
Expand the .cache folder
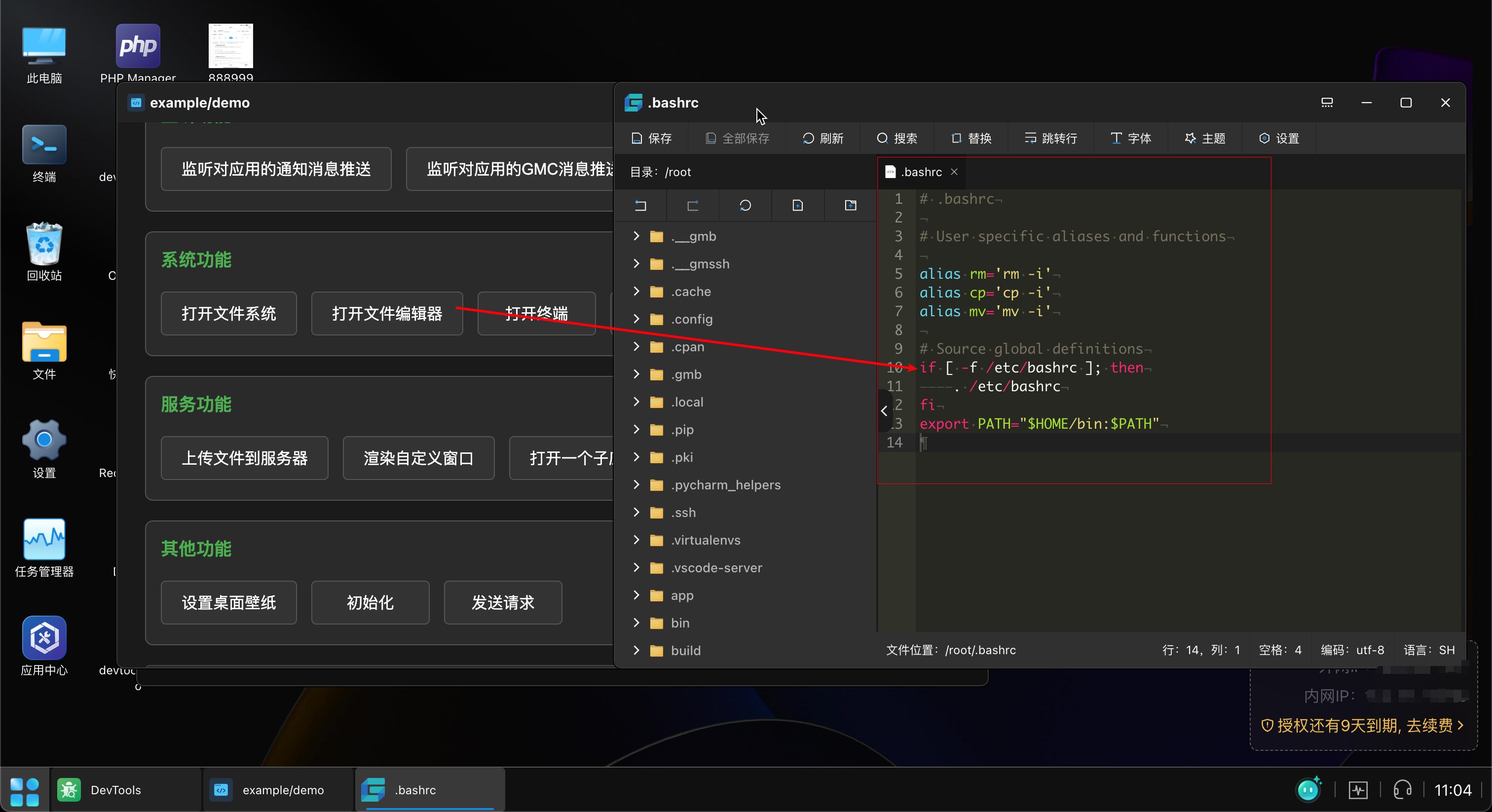[x=636, y=292]
